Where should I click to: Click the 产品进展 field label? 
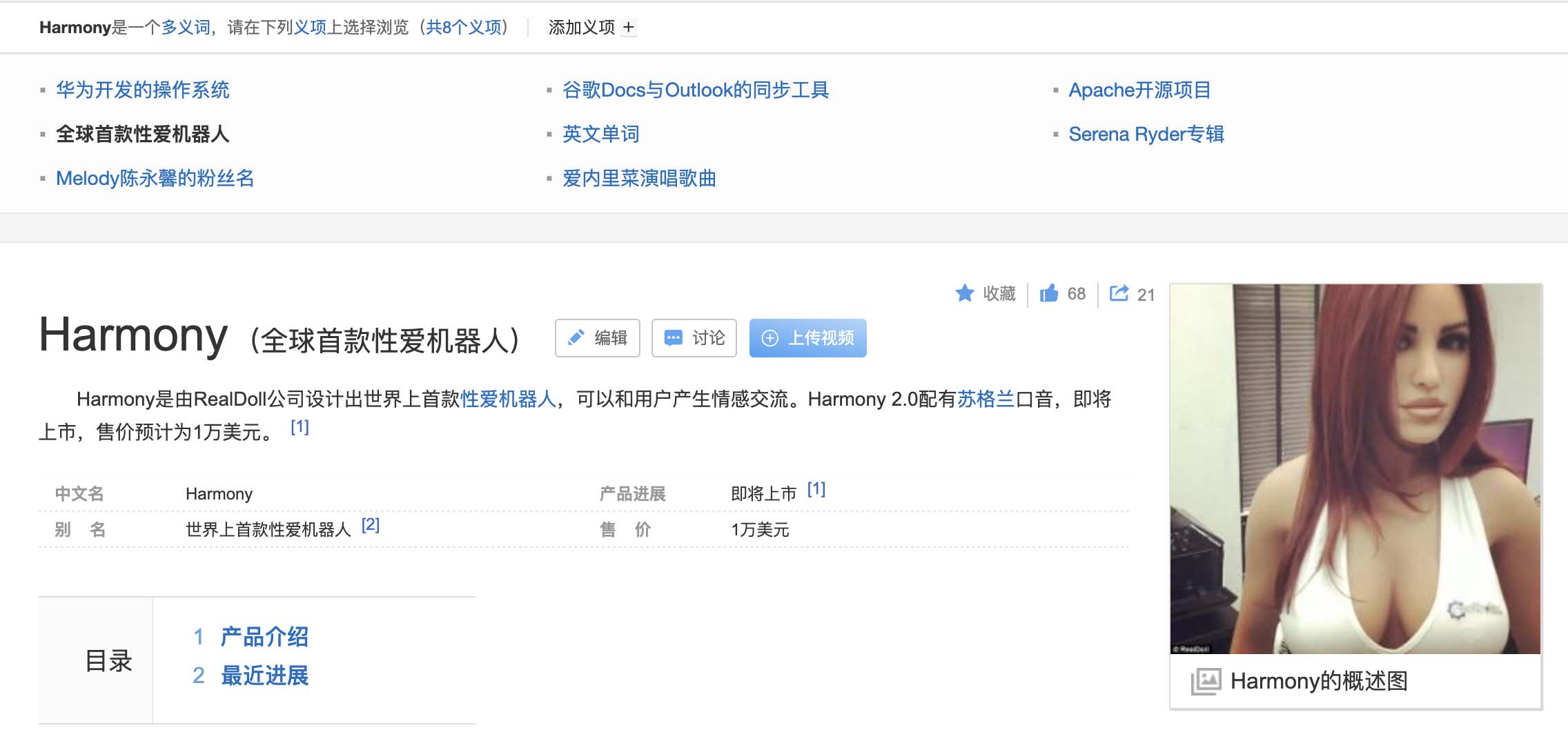point(632,493)
